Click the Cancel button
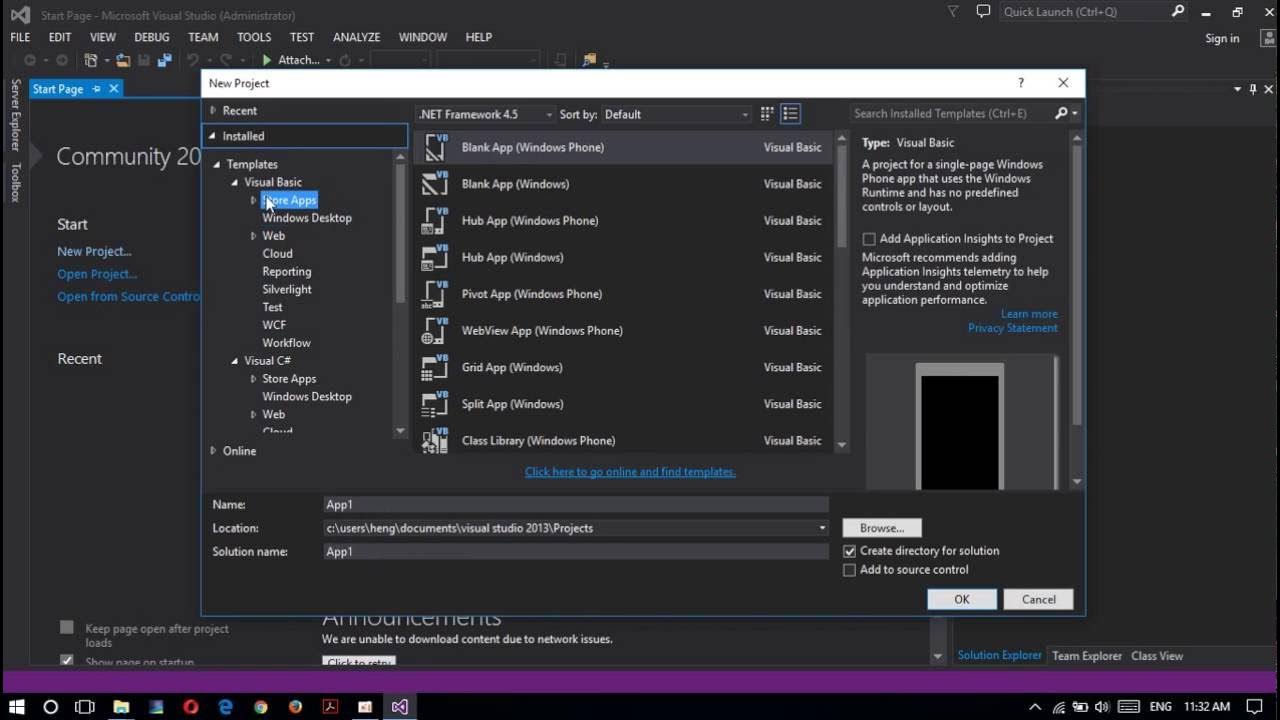This screenshot has width=1280, height=720. [1038, 599]
